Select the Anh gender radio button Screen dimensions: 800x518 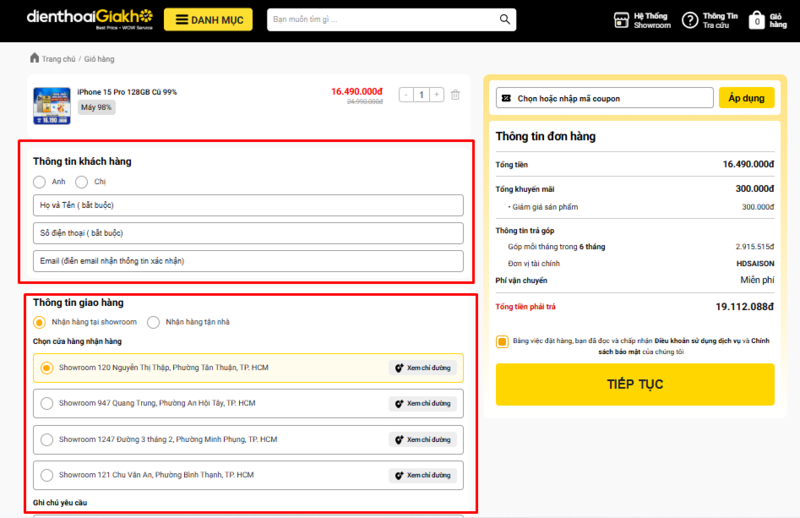[x=39, y=182]
